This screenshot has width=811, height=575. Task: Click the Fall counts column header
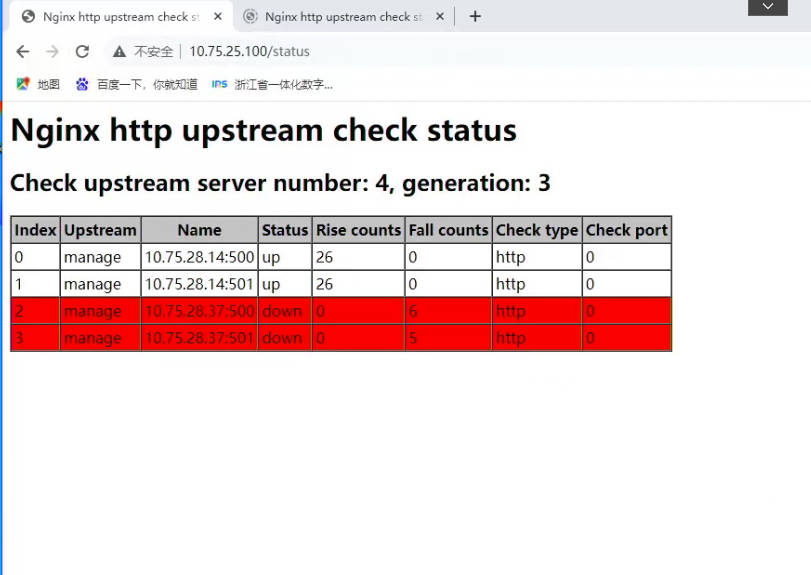point(448,230)
